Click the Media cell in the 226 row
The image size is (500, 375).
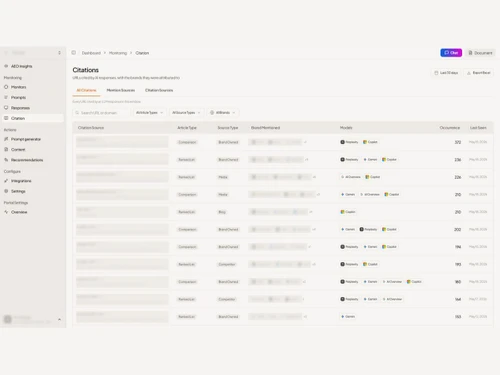tap(223, 177)
